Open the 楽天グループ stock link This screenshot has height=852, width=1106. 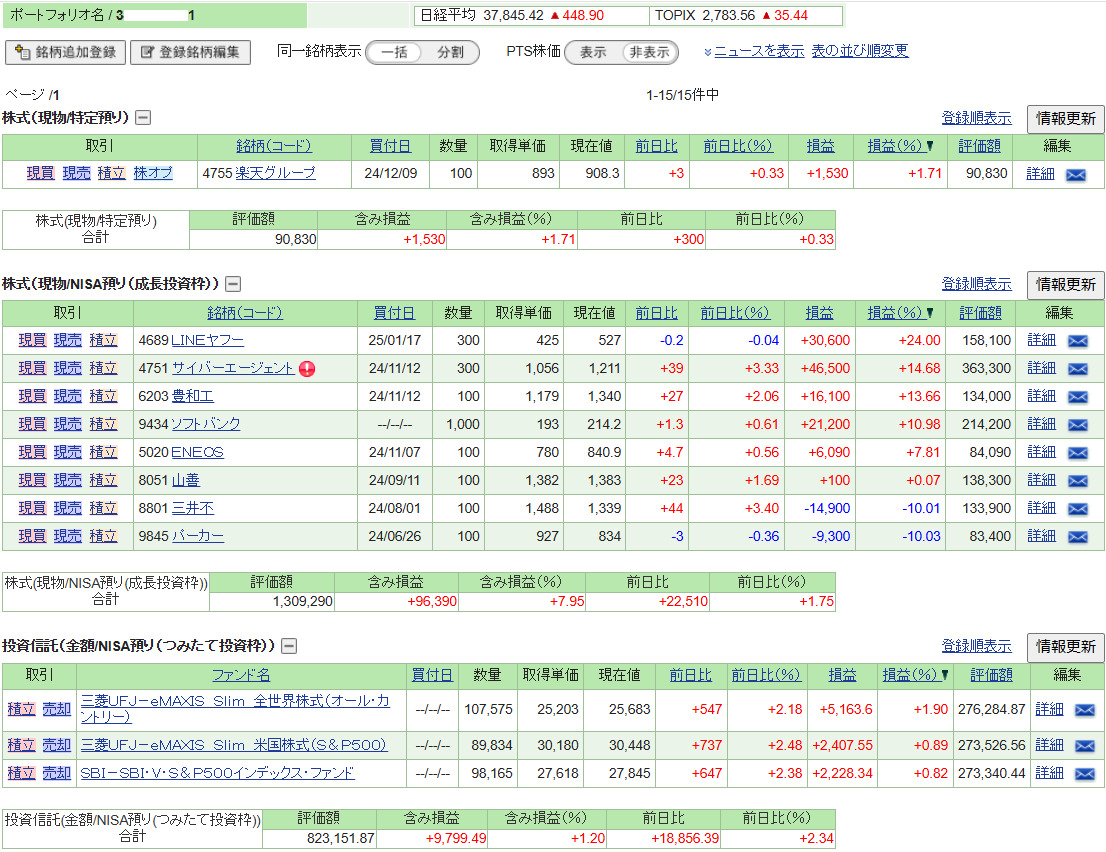tap(275, 173)
